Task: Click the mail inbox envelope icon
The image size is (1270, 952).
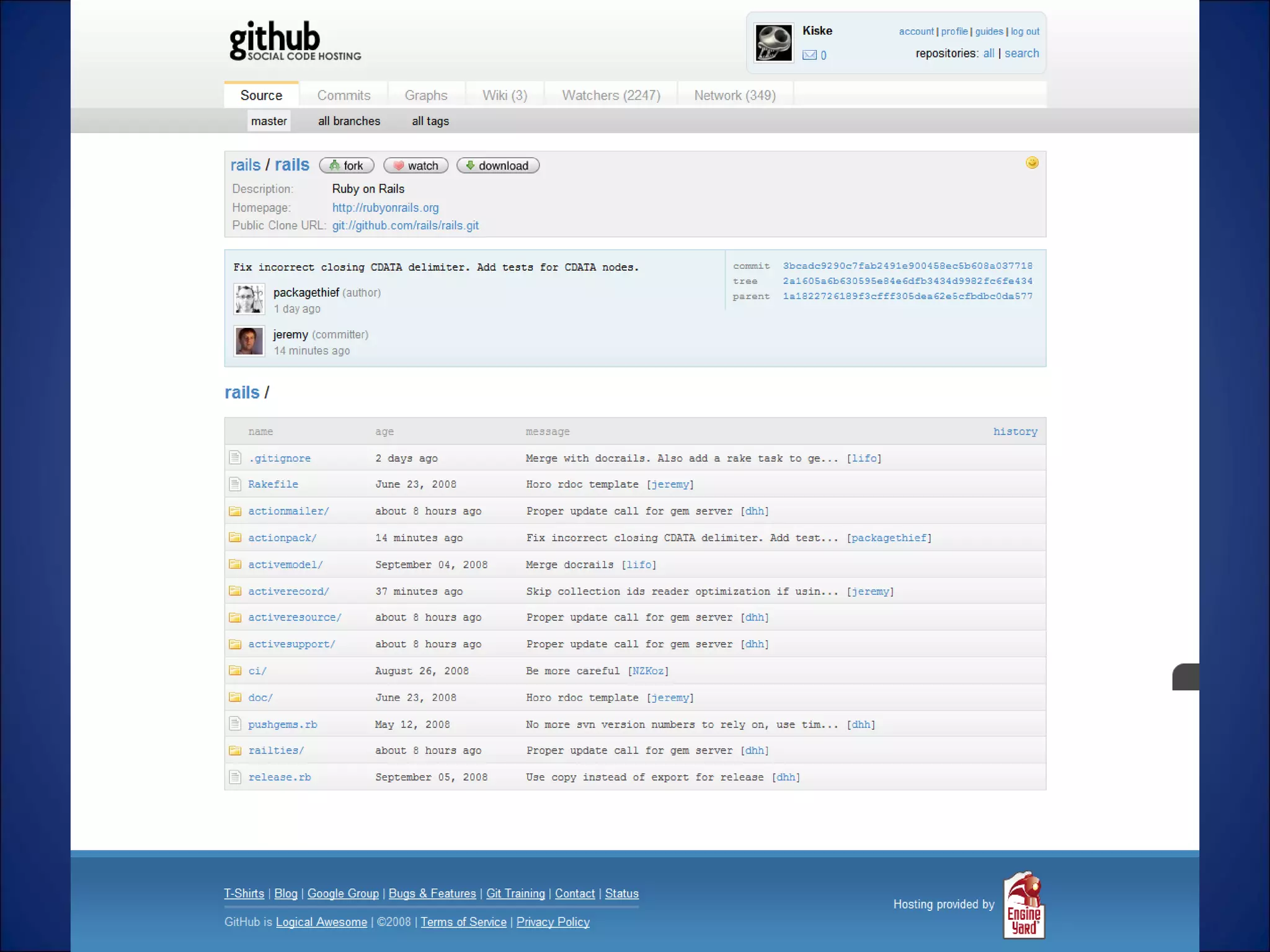Action: click(x=809, y=55)
